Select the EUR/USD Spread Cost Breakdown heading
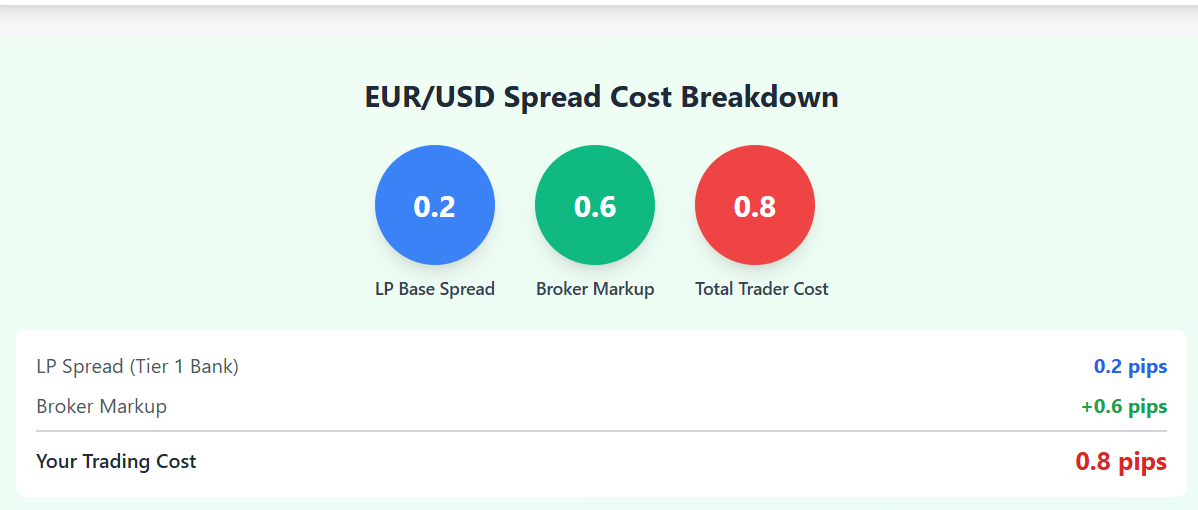Screen dimensions: 1198x510 [601, 98]
